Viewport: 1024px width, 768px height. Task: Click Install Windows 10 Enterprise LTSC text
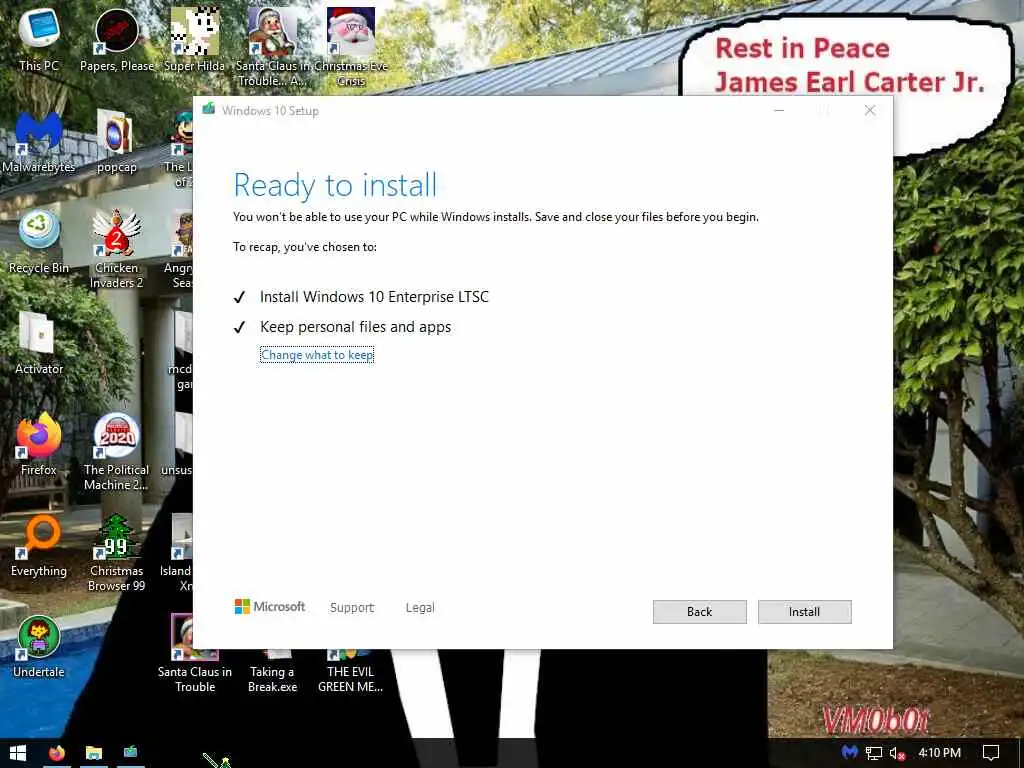[x=374, y=297]
